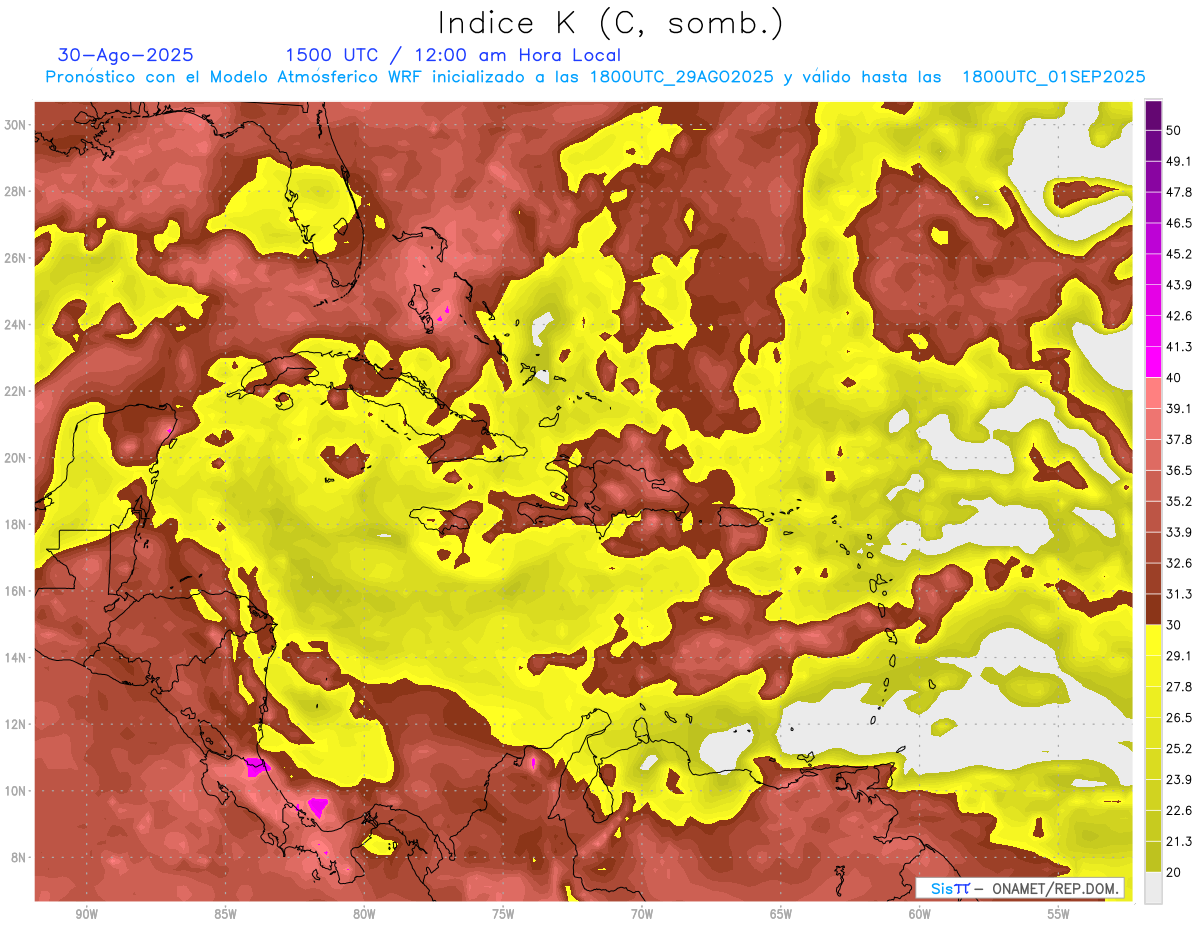Select the "10N" latitude label
1200x927 pixels.
pyautogui.click(x=17, y=791)
